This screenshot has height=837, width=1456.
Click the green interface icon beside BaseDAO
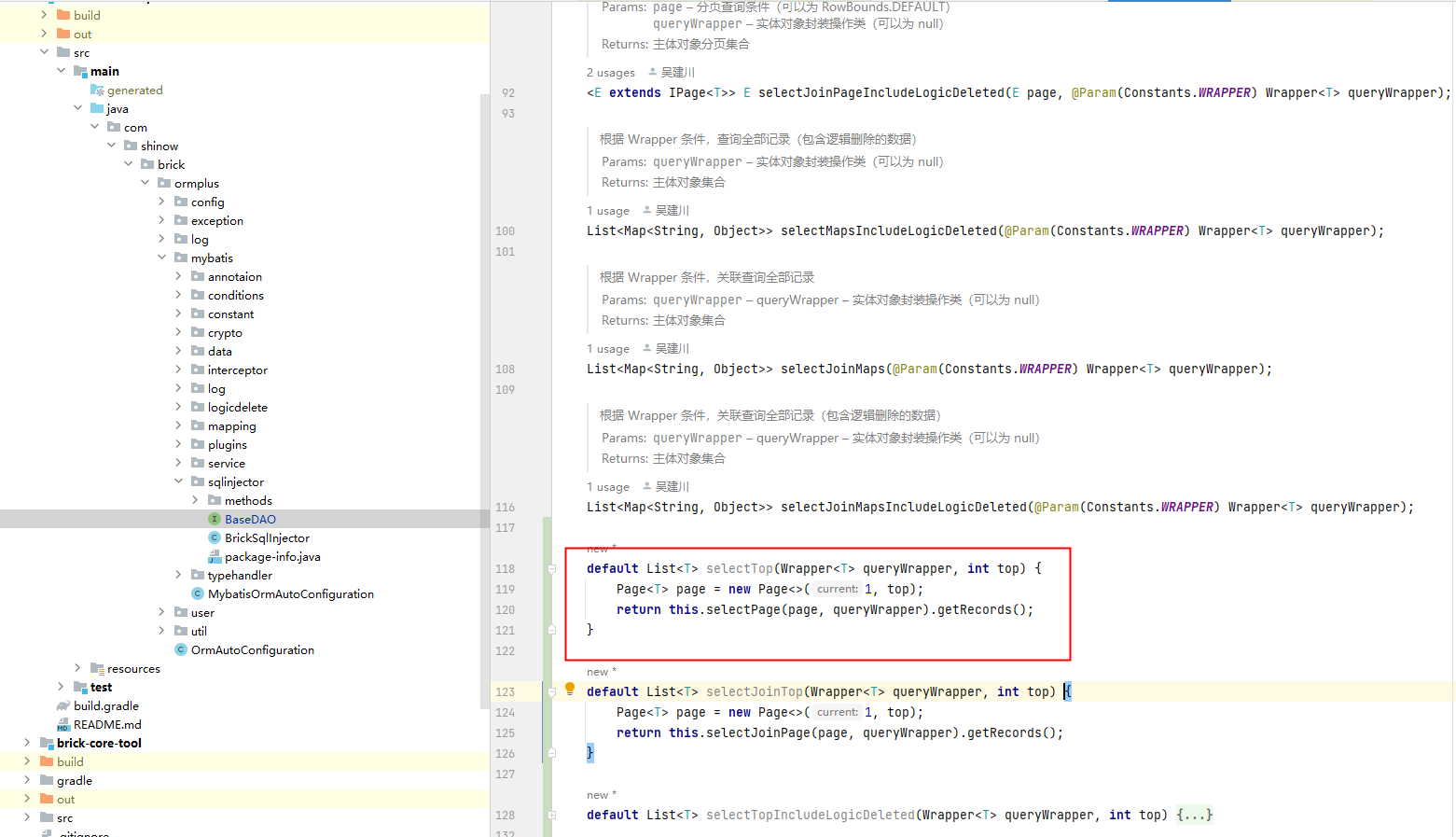point(215,519)
